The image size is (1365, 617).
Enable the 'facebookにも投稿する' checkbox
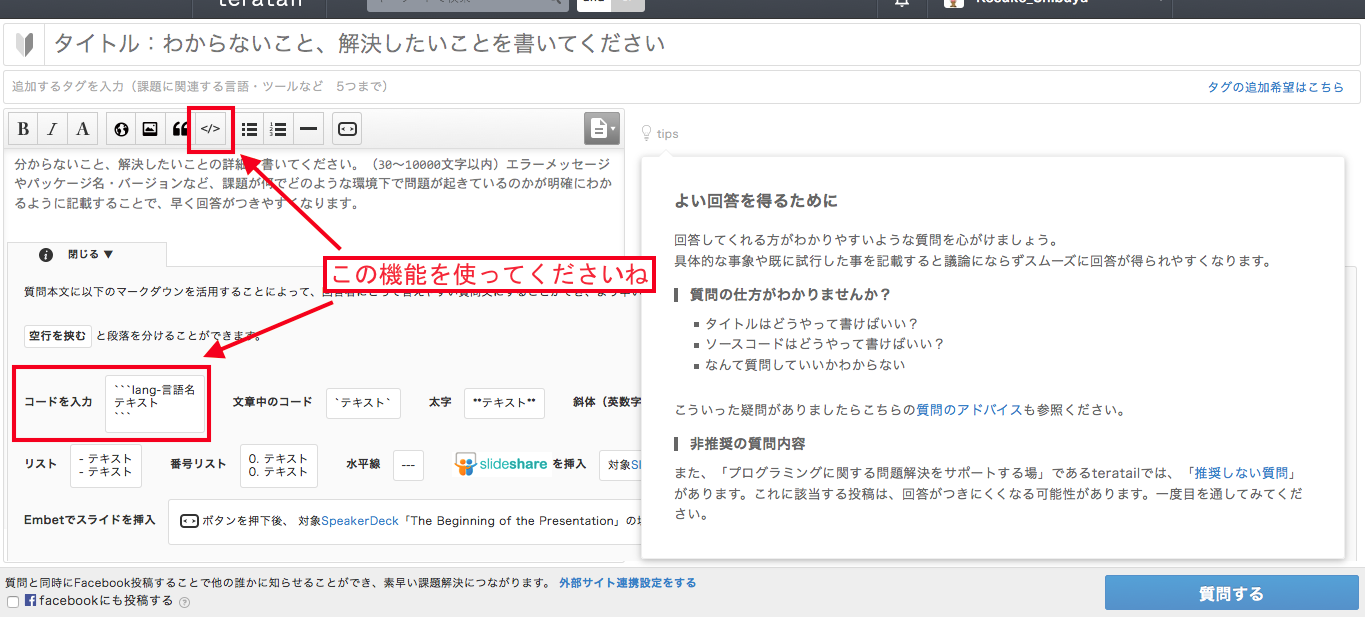pyautogui.click(x=13, y=602)
